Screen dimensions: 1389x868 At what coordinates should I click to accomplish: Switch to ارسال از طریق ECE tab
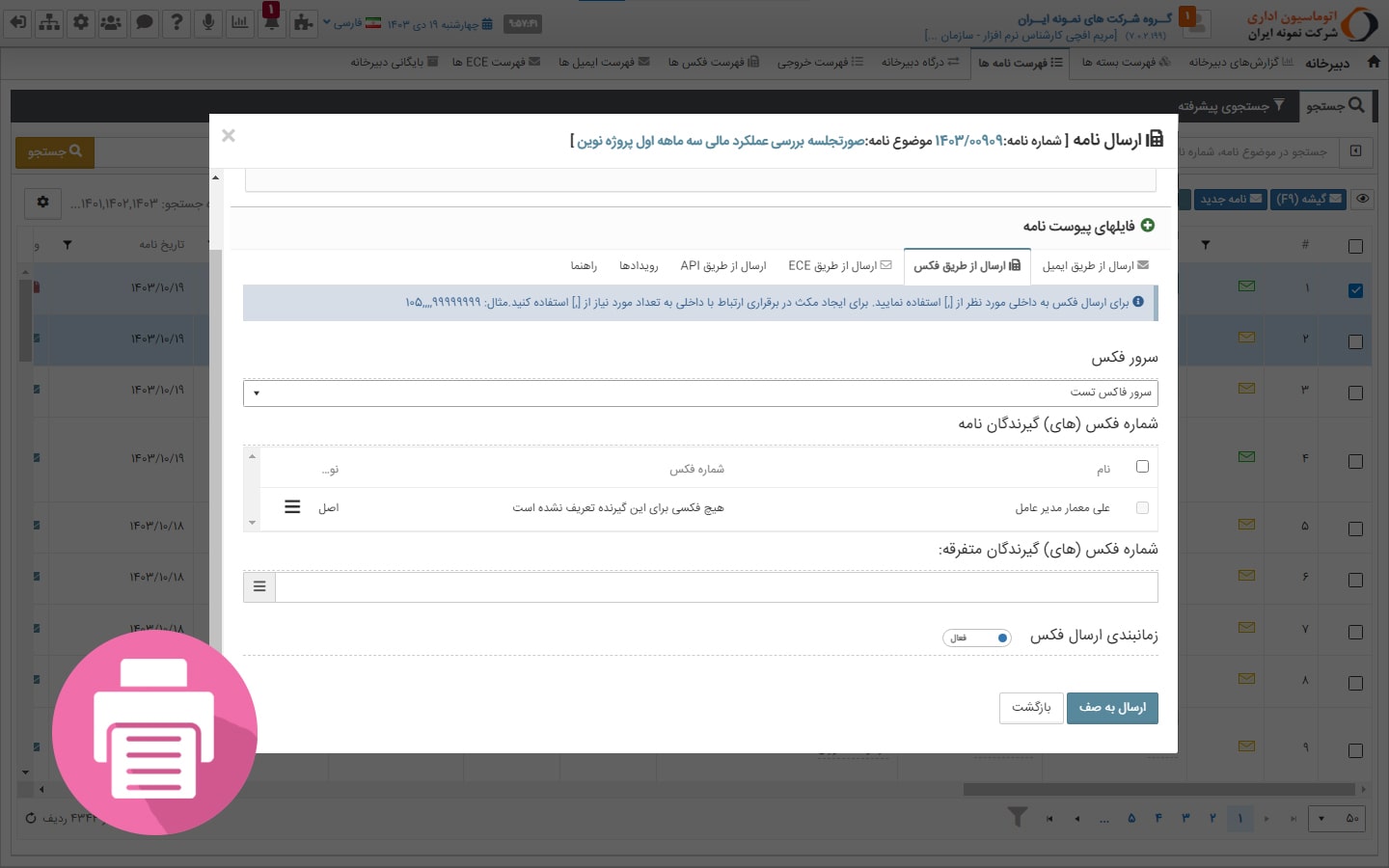(839, 266)
